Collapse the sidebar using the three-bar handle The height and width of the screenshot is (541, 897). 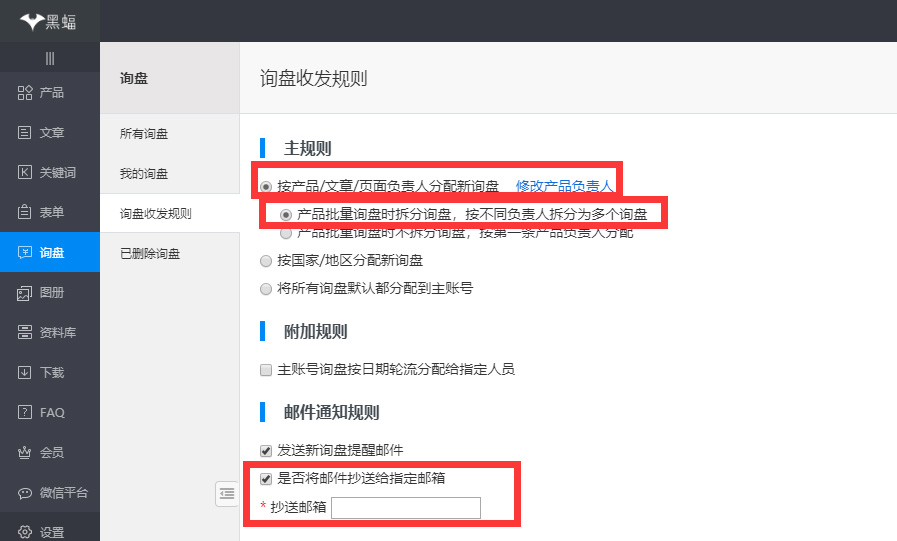pyautogui.click(x=49, y=58)
